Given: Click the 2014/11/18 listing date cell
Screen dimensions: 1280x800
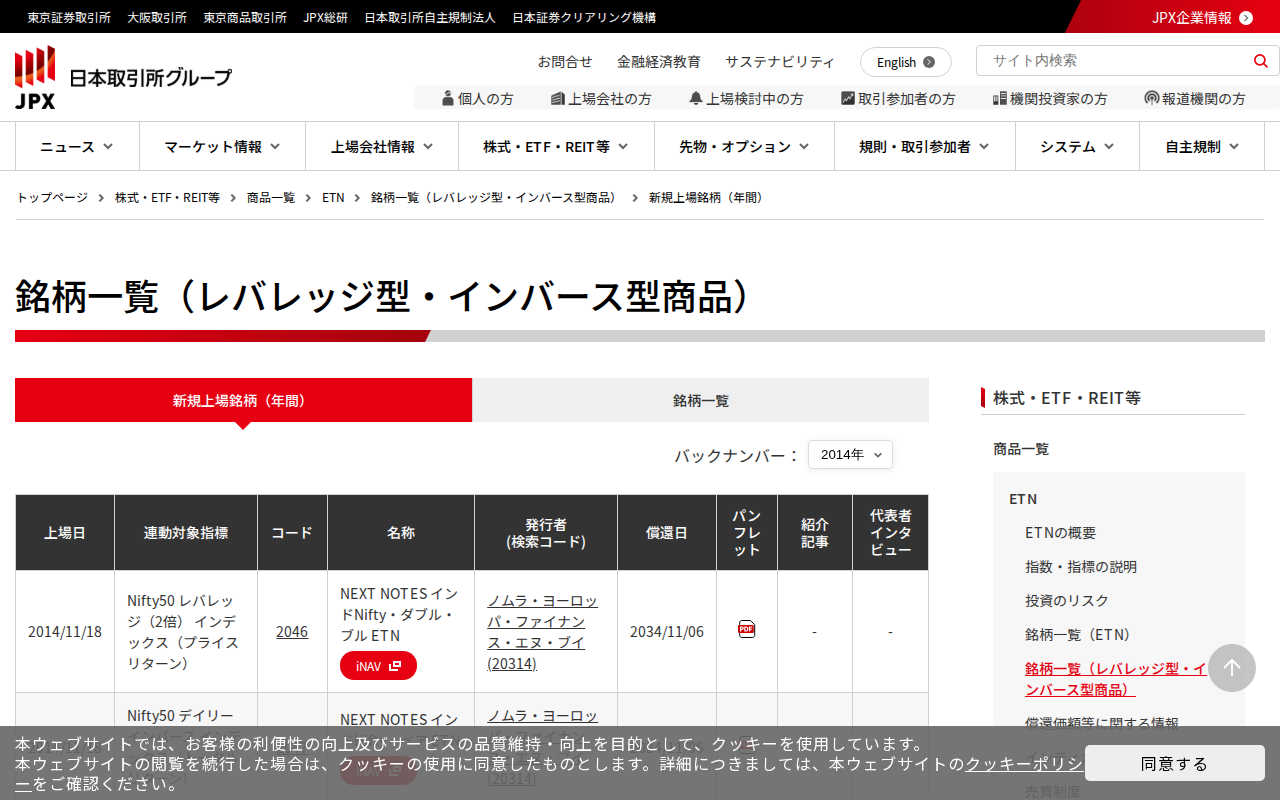Looking at the screenshot, I should (x=65, y=631).
